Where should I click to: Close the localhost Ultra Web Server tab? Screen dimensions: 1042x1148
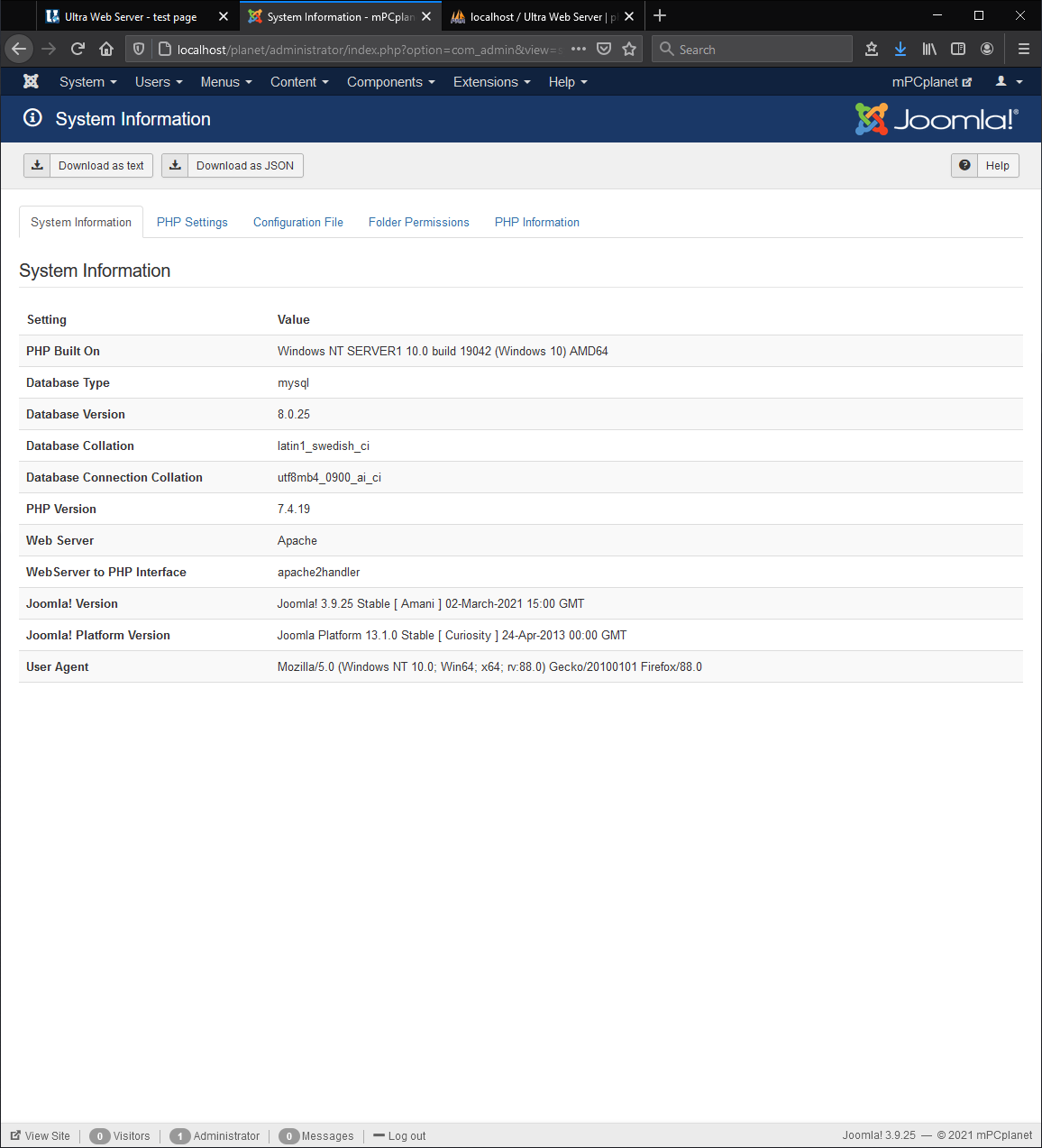(629, 16)
